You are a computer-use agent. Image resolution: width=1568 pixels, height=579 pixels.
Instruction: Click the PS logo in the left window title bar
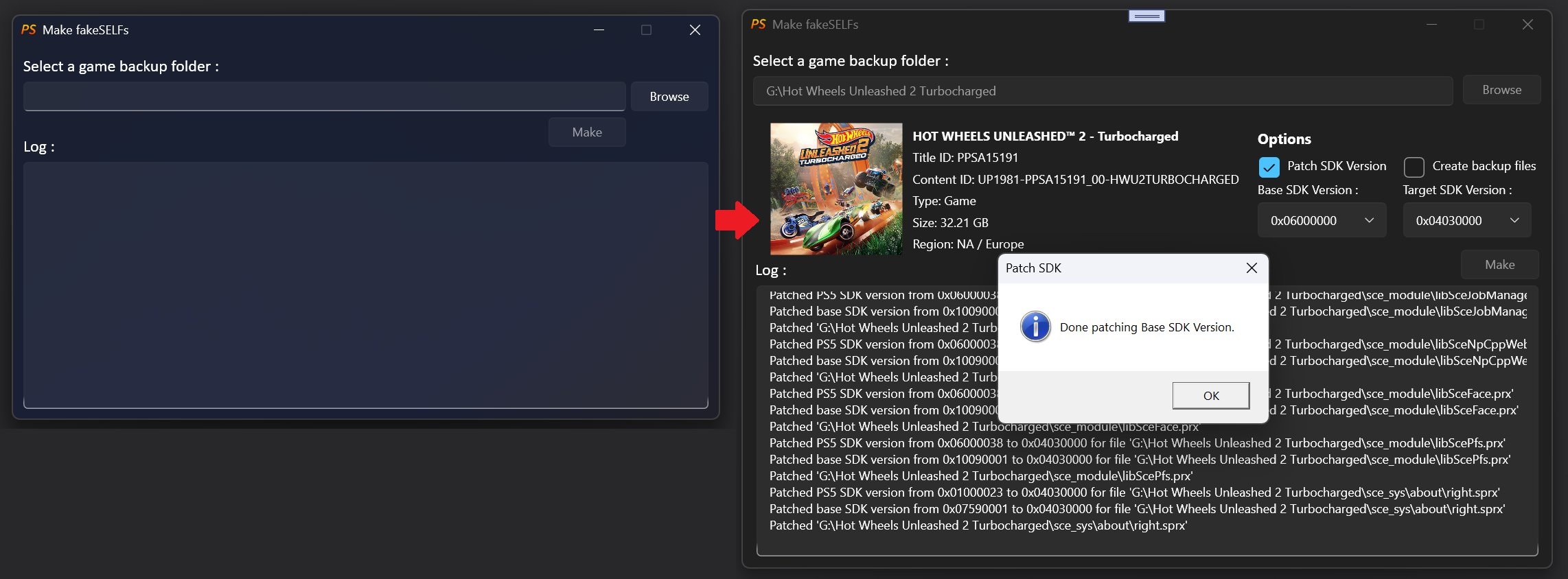[29, 29]
